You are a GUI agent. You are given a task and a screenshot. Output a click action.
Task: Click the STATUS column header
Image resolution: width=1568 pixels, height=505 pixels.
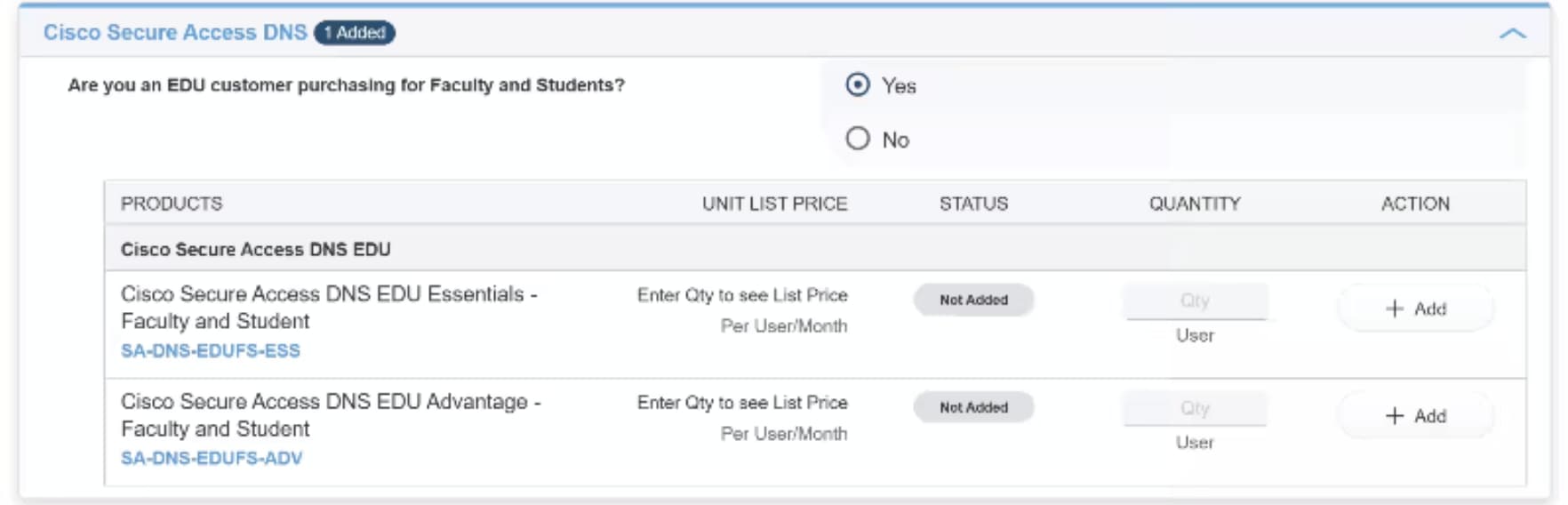click(x=973, y=204)
